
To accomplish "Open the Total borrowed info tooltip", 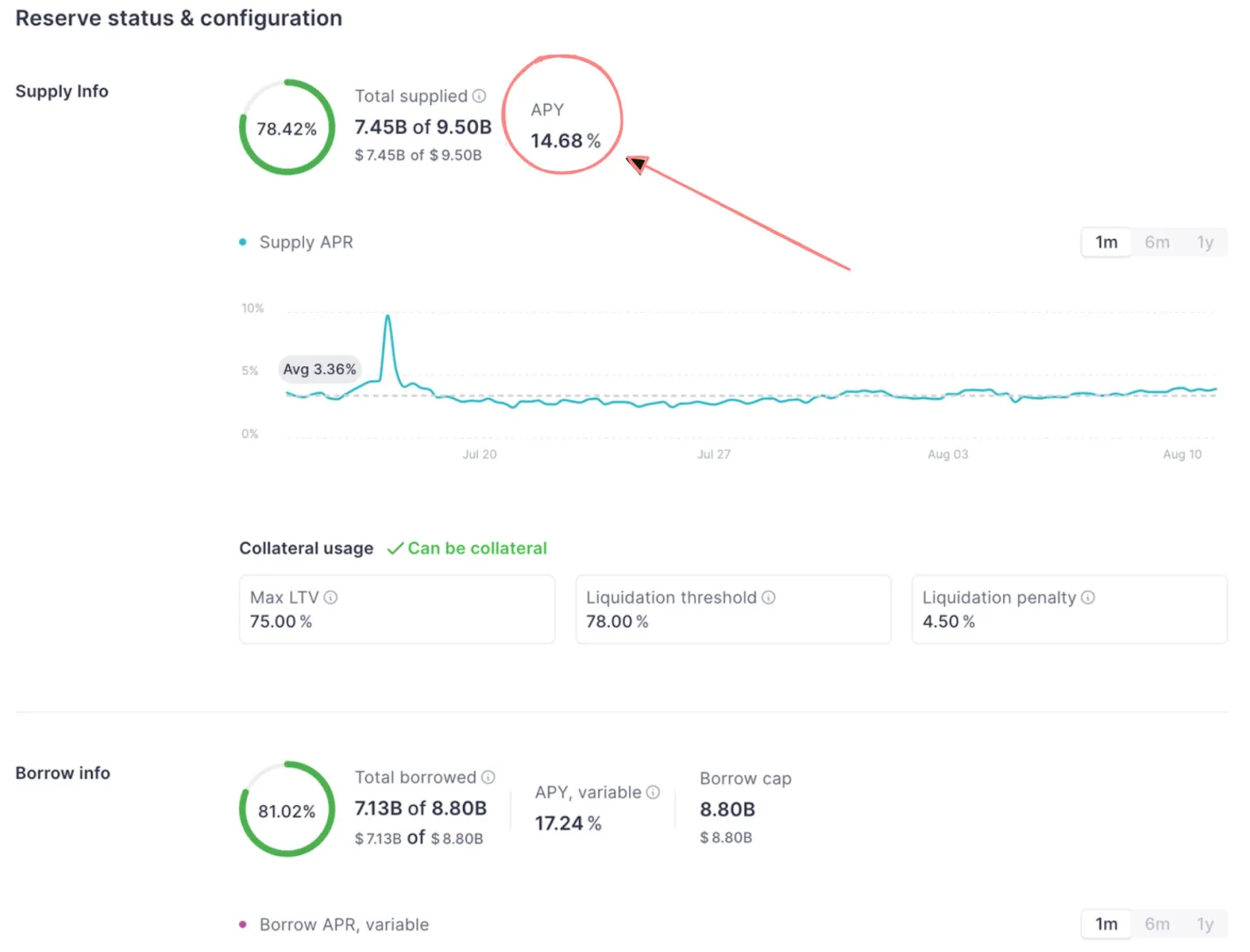I will pyautogui.click(x=489, y=777).
